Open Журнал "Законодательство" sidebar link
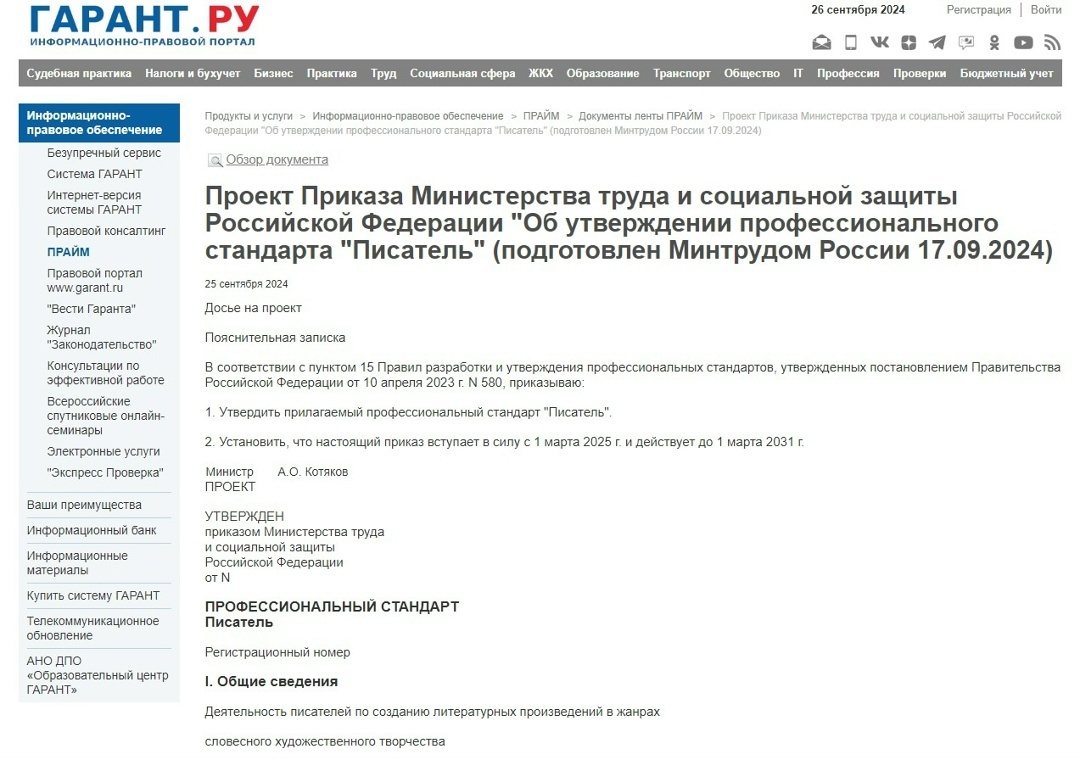The height and width of the screenshot is (760, 1080). tap(101, 337)
